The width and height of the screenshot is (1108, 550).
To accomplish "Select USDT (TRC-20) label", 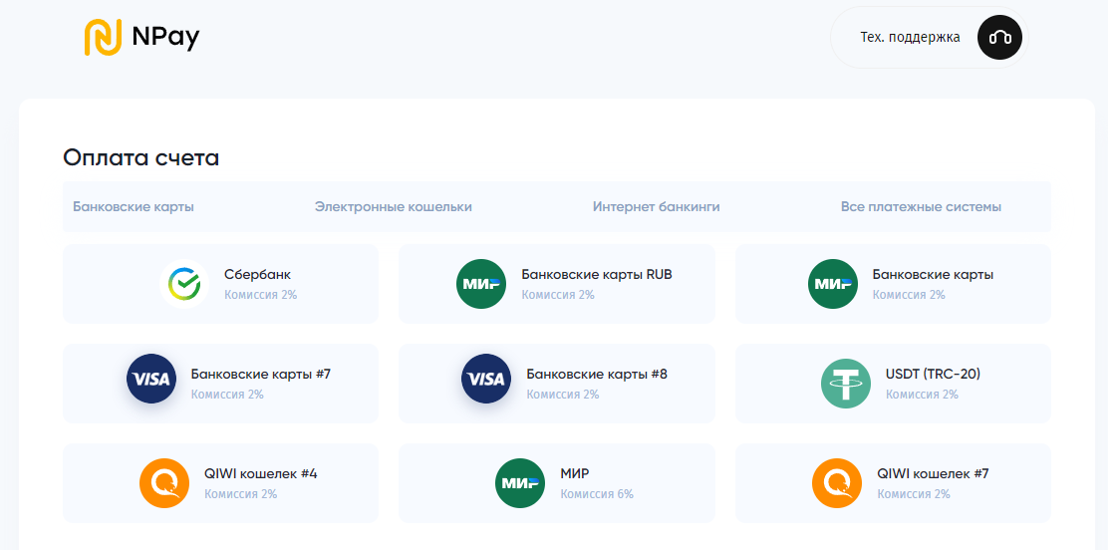I will click(x=933, y=374).
